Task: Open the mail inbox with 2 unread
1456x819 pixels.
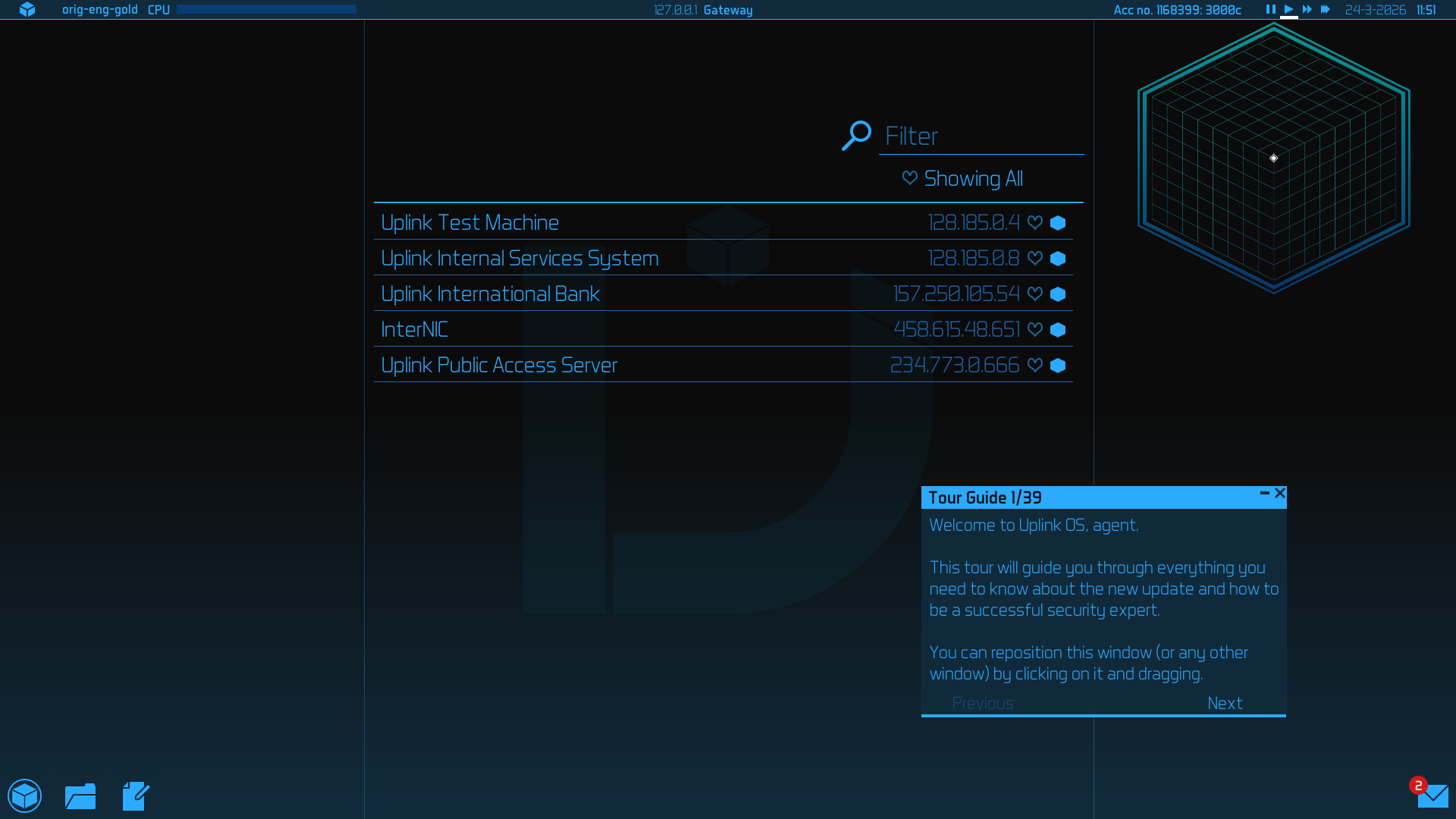Action: pyautogui.click(x=1432, y=796)
